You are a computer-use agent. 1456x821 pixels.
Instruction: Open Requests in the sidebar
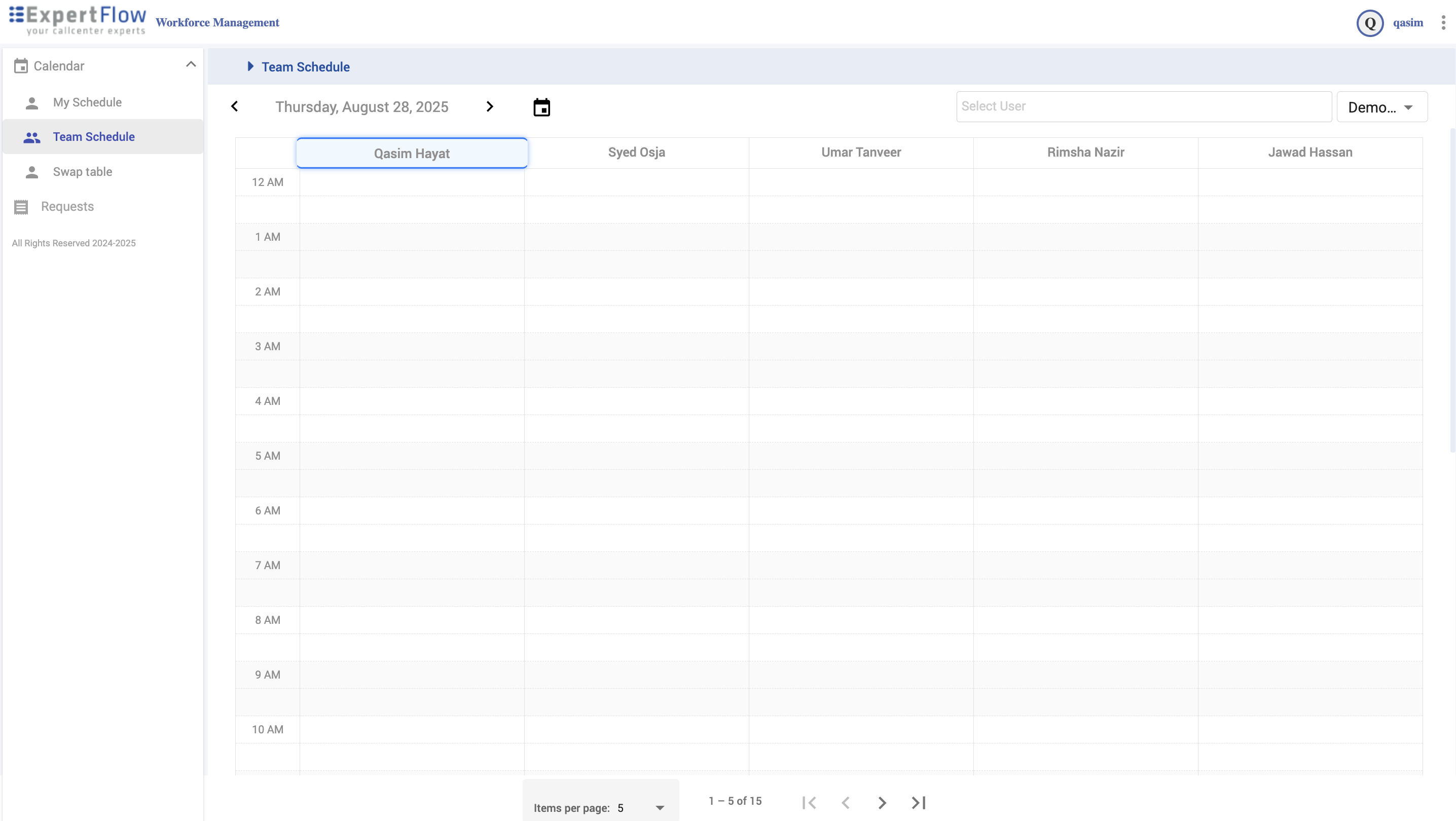tap(67, 207)
